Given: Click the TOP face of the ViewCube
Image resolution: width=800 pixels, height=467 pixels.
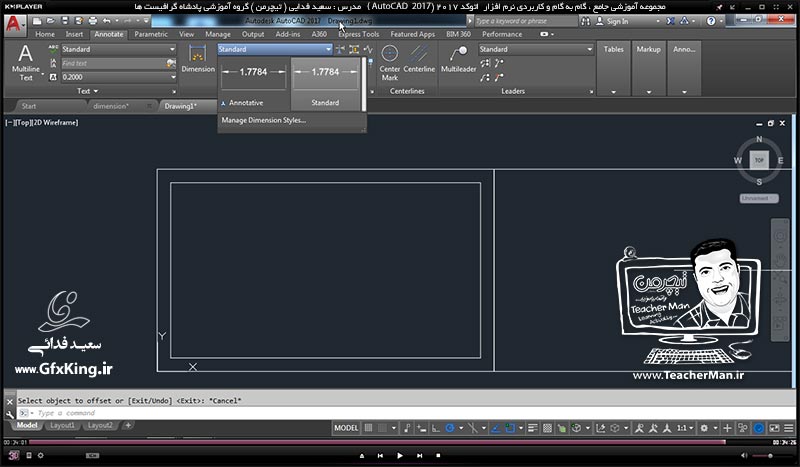Looking at the screenshot, I should click(x=759, y=160).
